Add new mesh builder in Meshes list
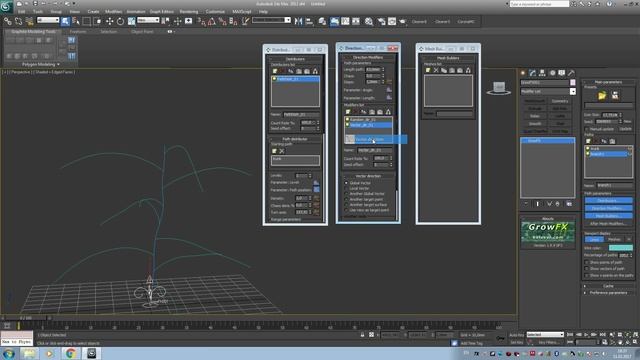This screenshot has width=640, height=360. (428, 70)
